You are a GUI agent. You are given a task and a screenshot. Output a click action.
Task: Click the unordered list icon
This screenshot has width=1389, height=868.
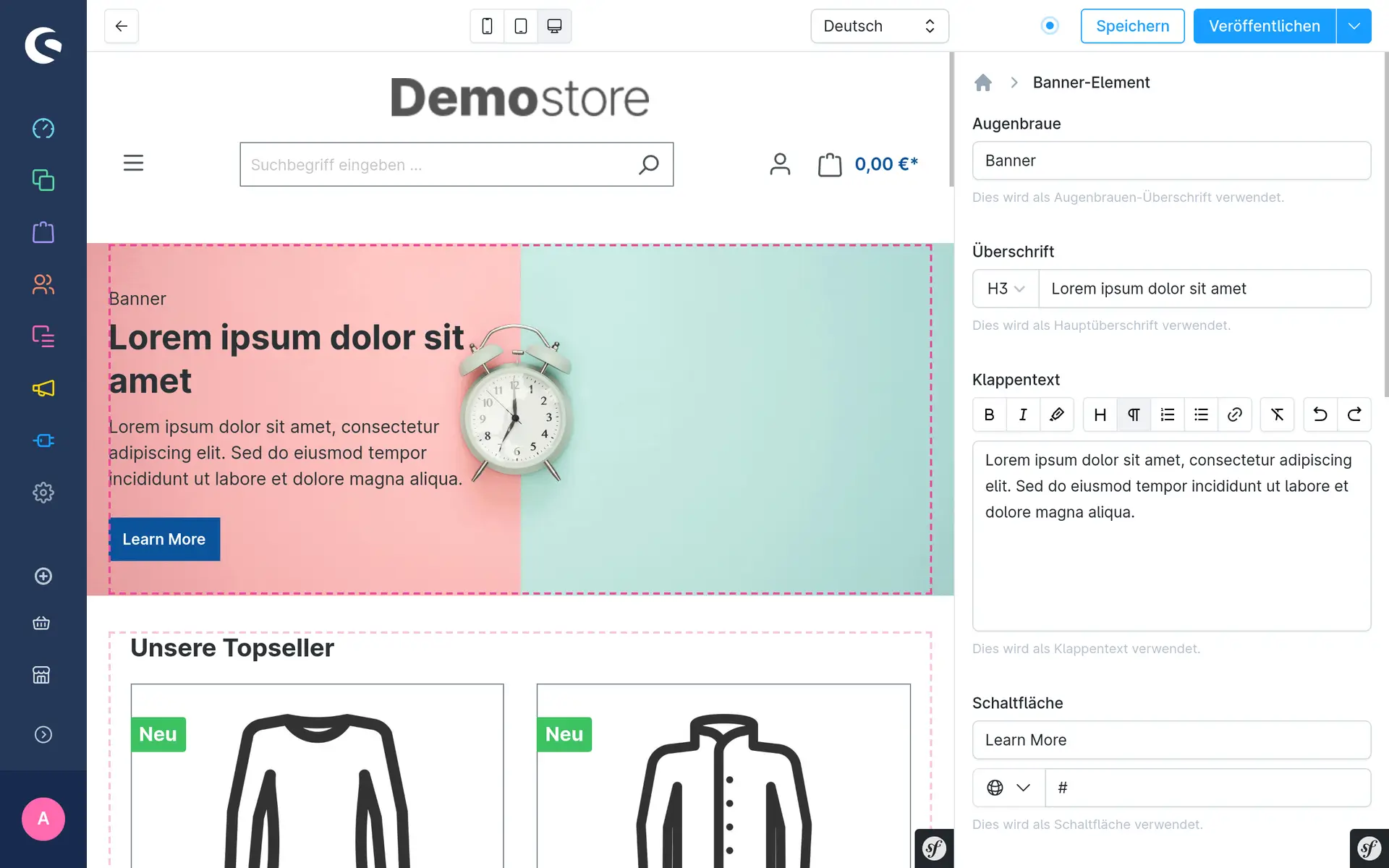(1201, 415)
